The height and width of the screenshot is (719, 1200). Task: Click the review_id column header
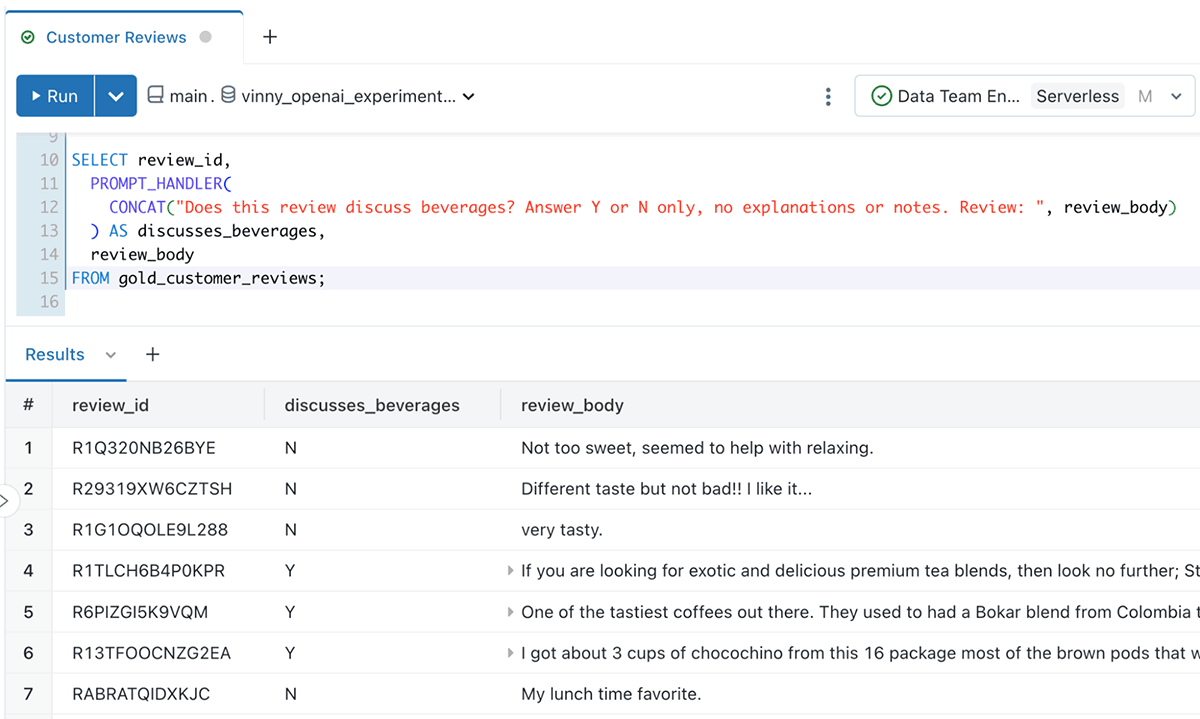[x=110, y=405]
